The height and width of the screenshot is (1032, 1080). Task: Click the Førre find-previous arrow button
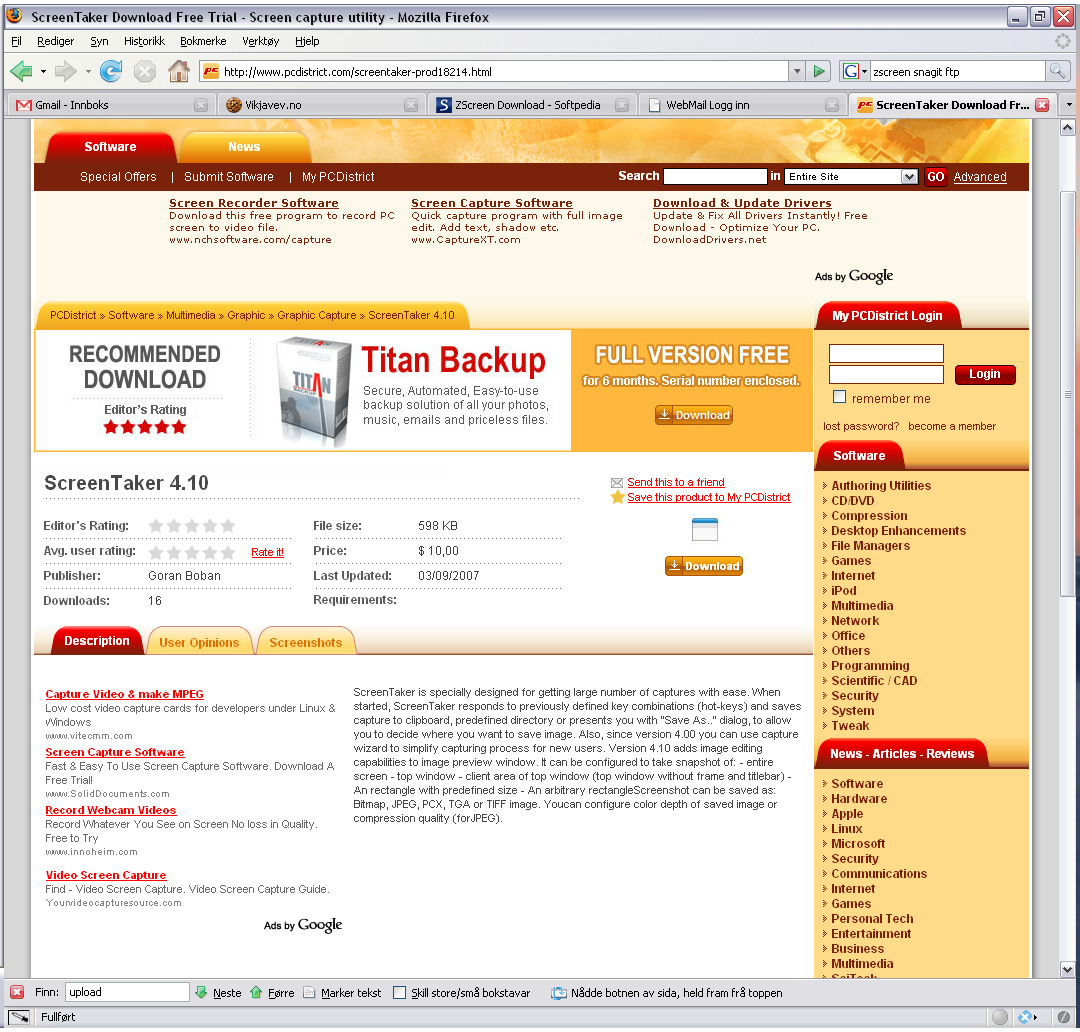[272, 992]
